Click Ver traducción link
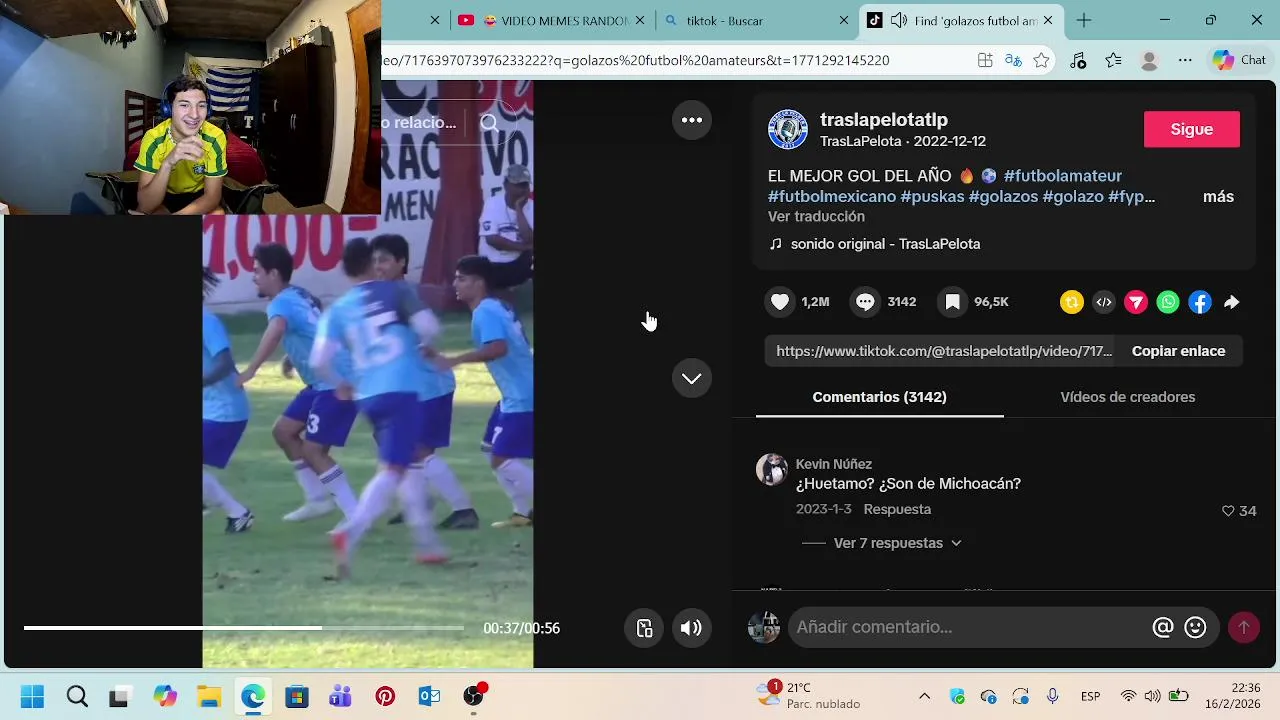Viewport: 1280px width, 720px height. [816, 217]
